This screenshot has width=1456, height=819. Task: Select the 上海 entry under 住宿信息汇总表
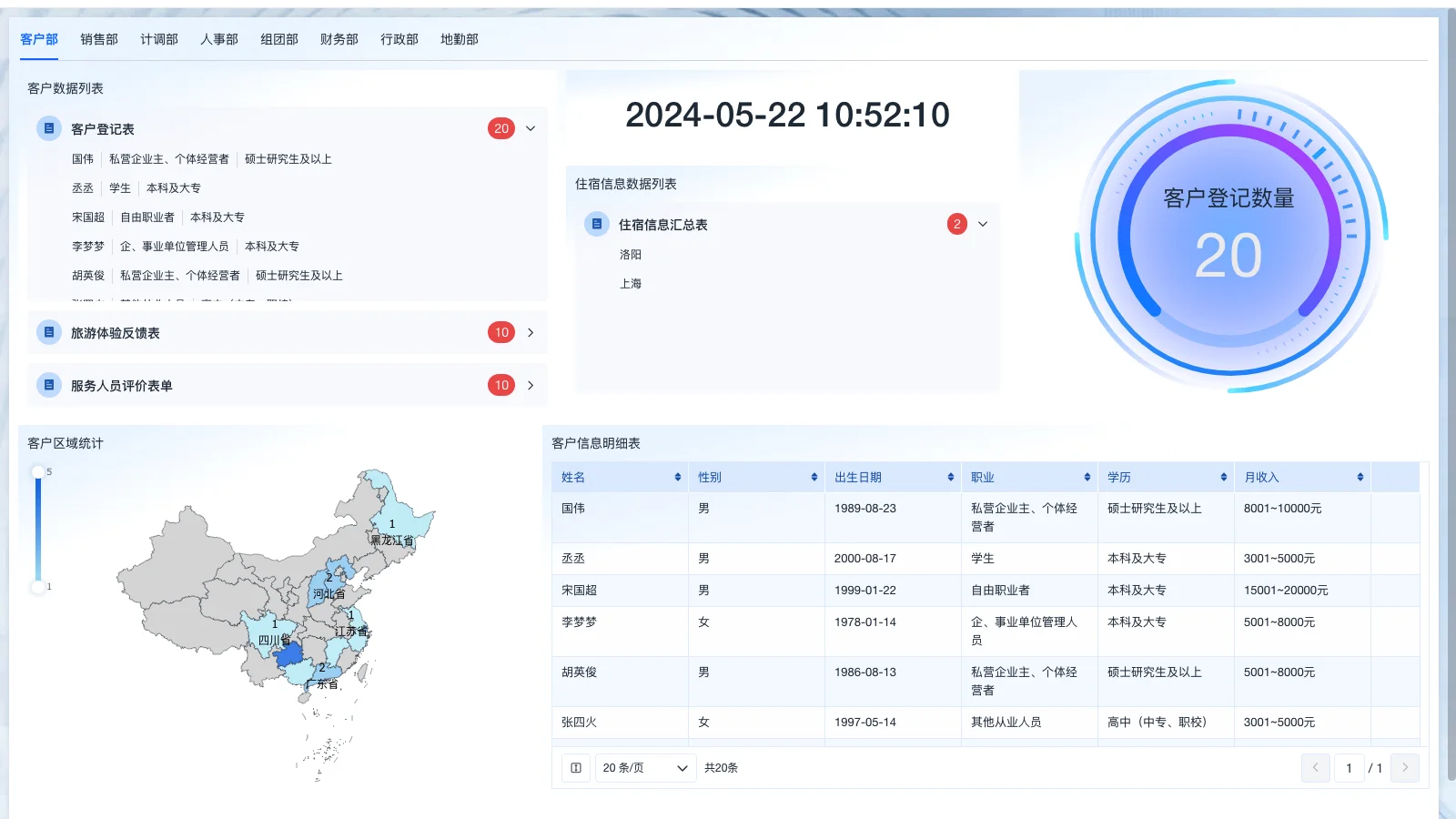click(632, 284)
